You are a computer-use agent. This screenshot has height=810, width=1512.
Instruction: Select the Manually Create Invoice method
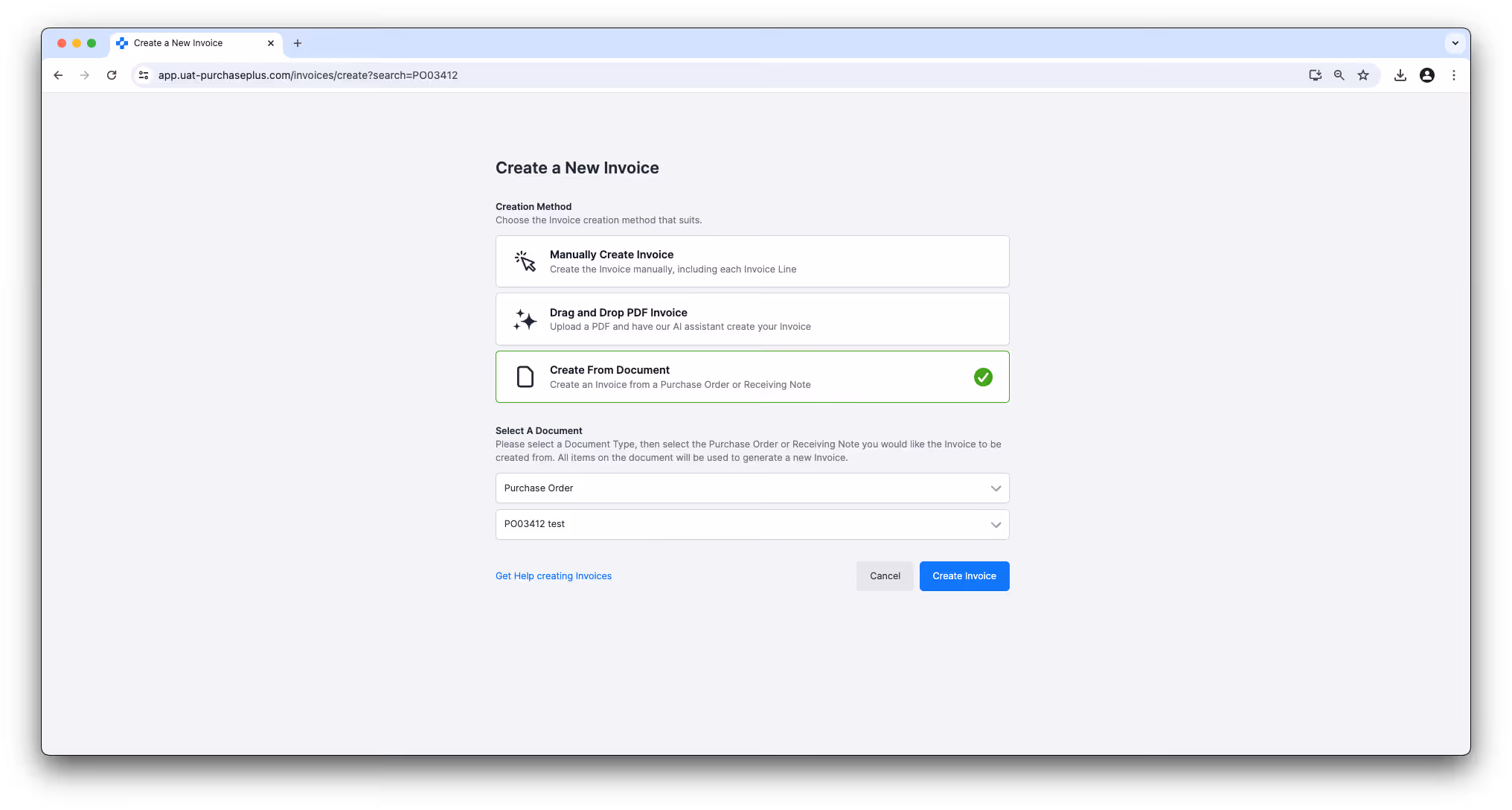click(752, 261)
